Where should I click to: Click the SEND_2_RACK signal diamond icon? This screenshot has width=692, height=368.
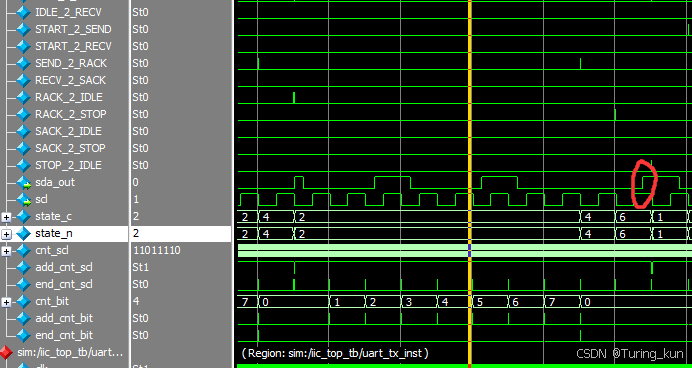pos(23,63)
